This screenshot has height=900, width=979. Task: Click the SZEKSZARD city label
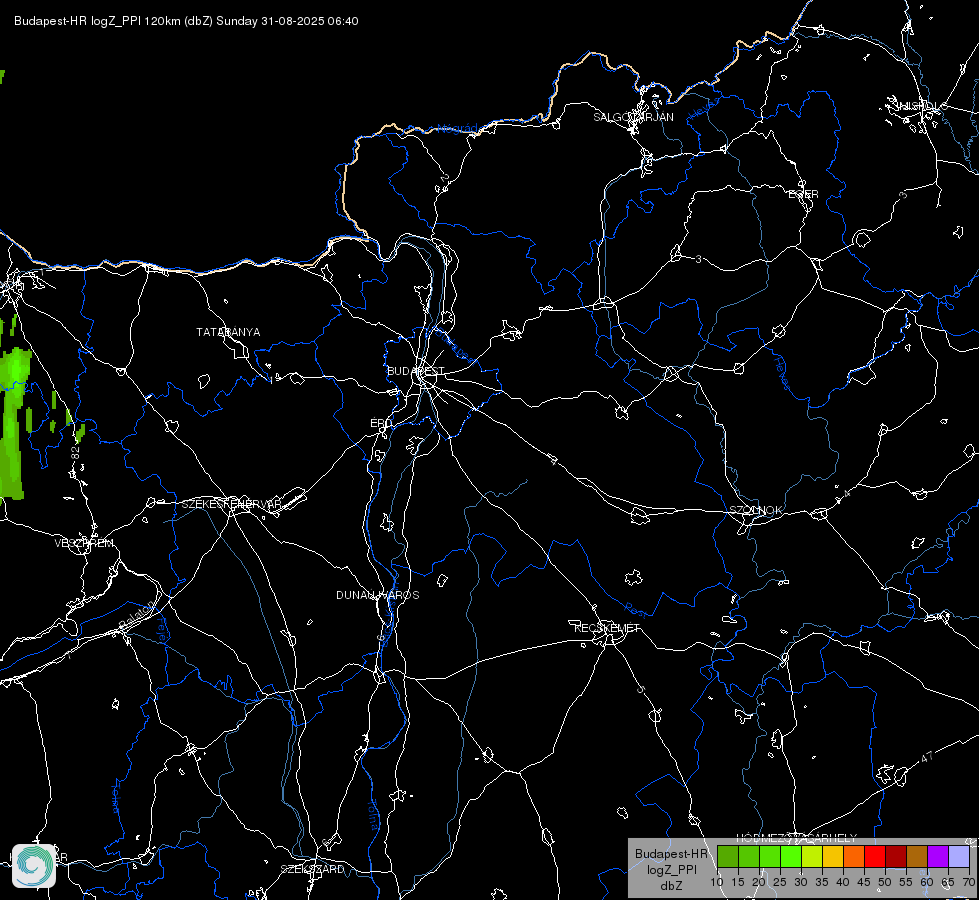click(x=312, y=869)
